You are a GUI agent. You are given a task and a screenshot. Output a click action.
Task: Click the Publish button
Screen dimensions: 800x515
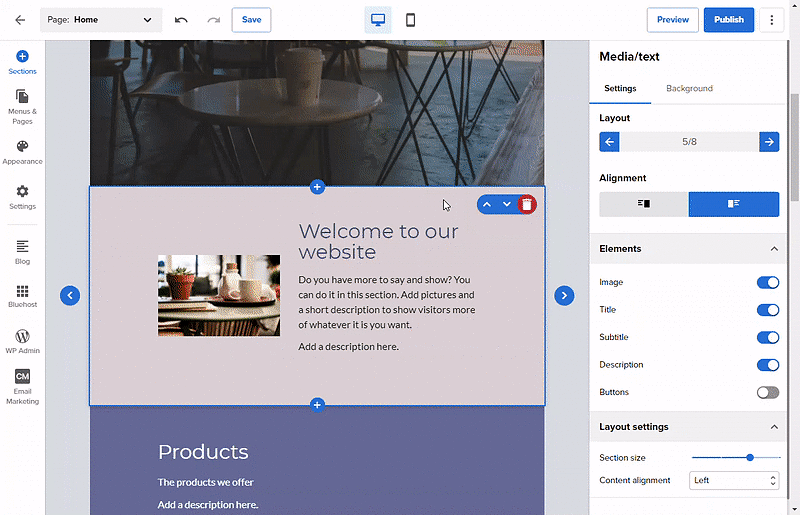click(729, 20)
